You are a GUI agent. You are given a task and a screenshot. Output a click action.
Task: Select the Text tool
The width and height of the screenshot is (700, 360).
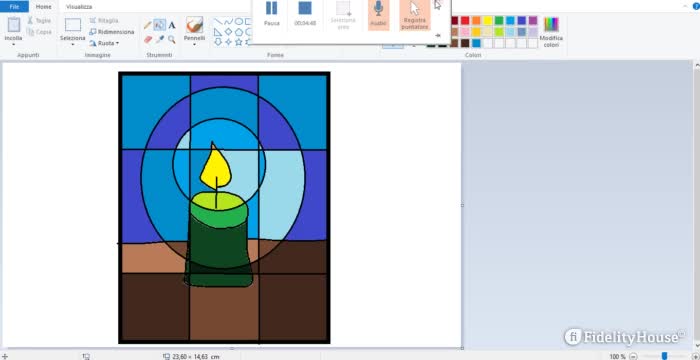[x=172, y=25]
